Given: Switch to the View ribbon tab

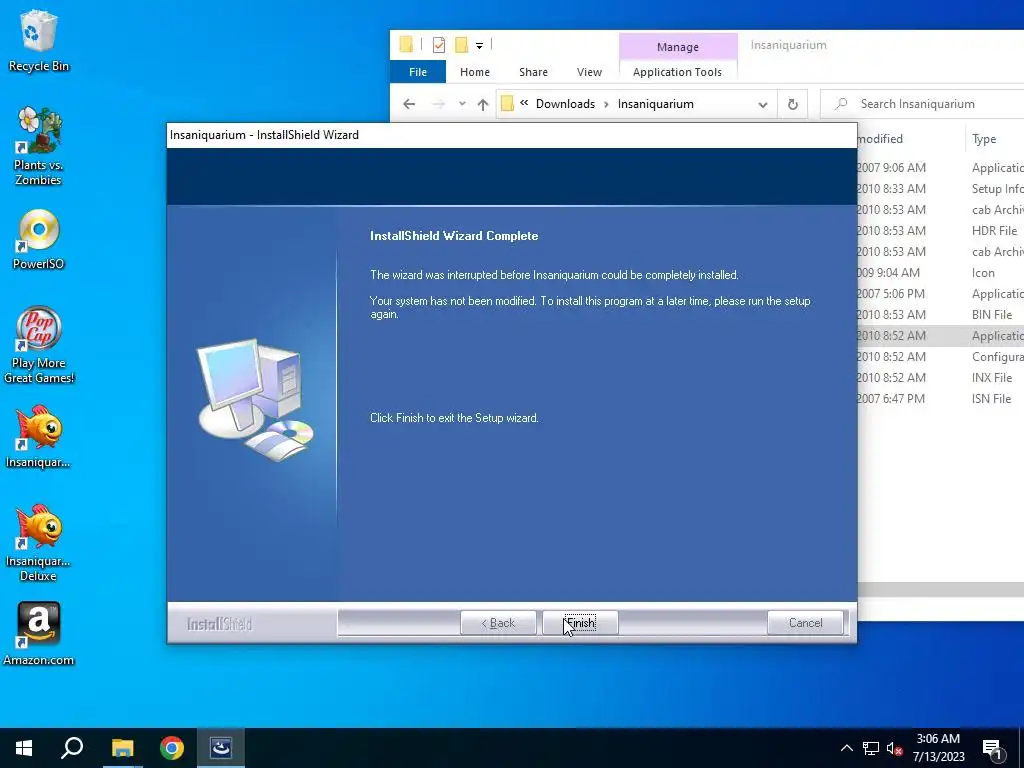Looking at the screenshot, I should click(x=589, y=72).
